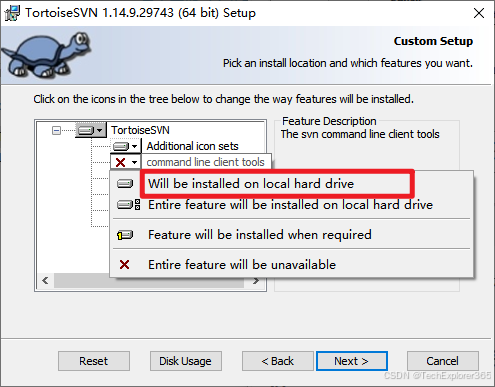The width and height of the screenshot is (495, 387).
Task: Choose 'Will be installed on local hard drive'
Action: [291, 184]
